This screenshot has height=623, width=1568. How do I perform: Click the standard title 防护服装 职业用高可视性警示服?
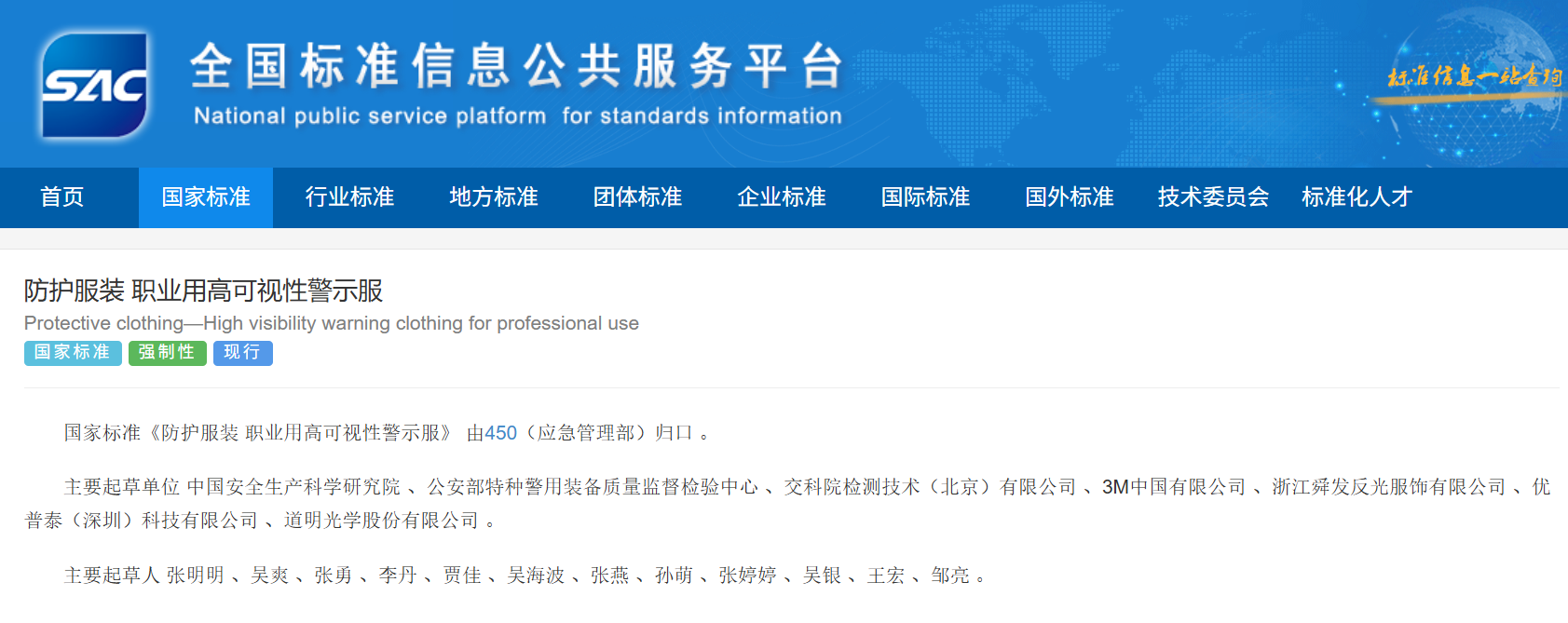tap(203, 291)
